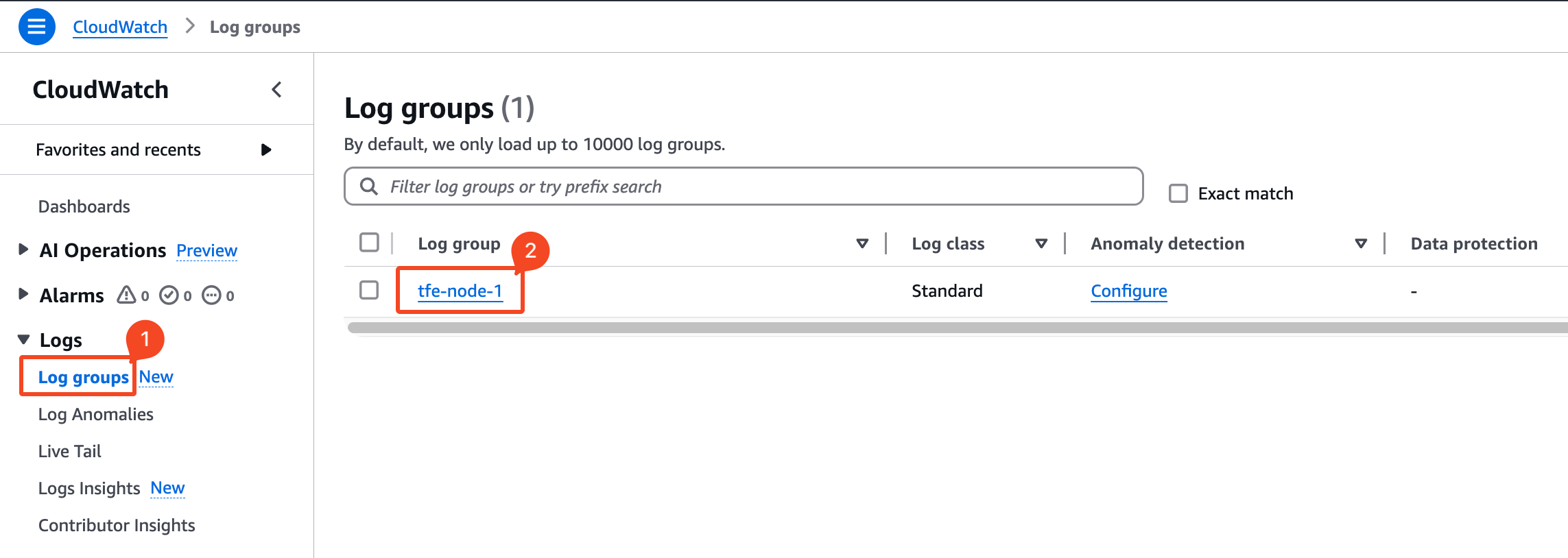This screenshot has width=1568, height=558.
Task: Open Dashboards in the sidebar
Action: coord(84,206)
